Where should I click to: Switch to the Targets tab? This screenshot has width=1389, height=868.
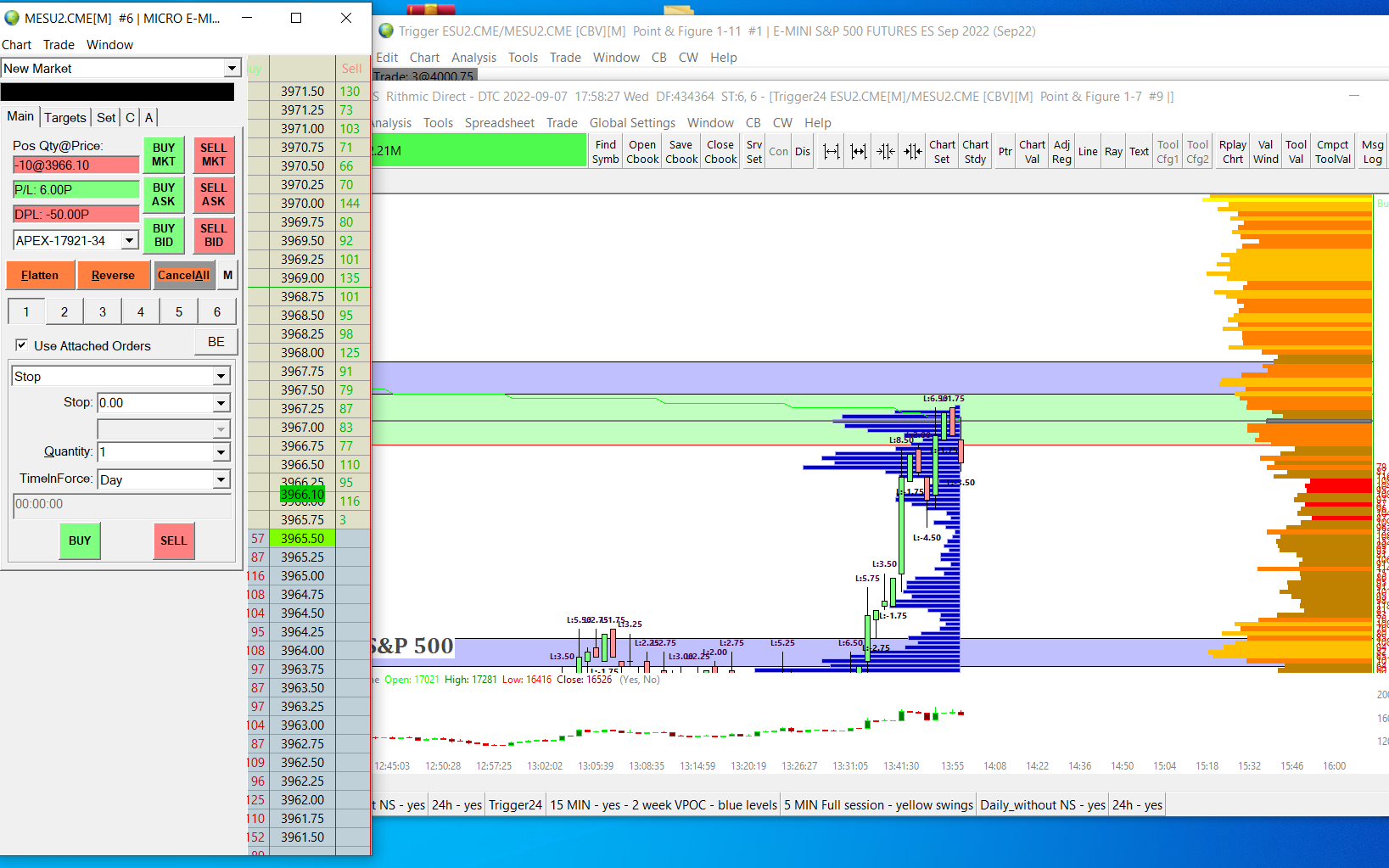[x=65, y=117]
